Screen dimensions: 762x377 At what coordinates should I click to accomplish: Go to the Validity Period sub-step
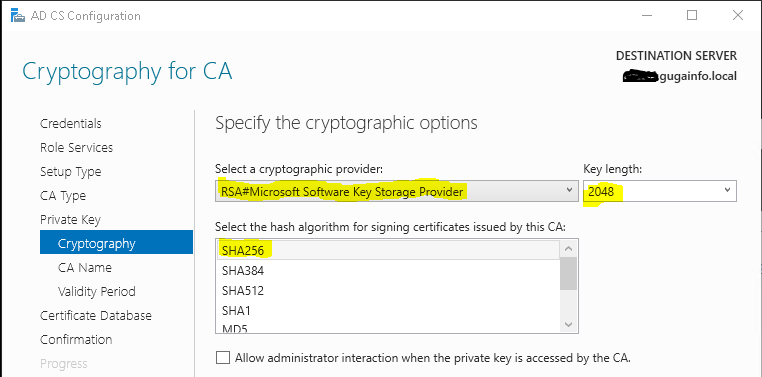pyautogui.click(x=96, y=291)
